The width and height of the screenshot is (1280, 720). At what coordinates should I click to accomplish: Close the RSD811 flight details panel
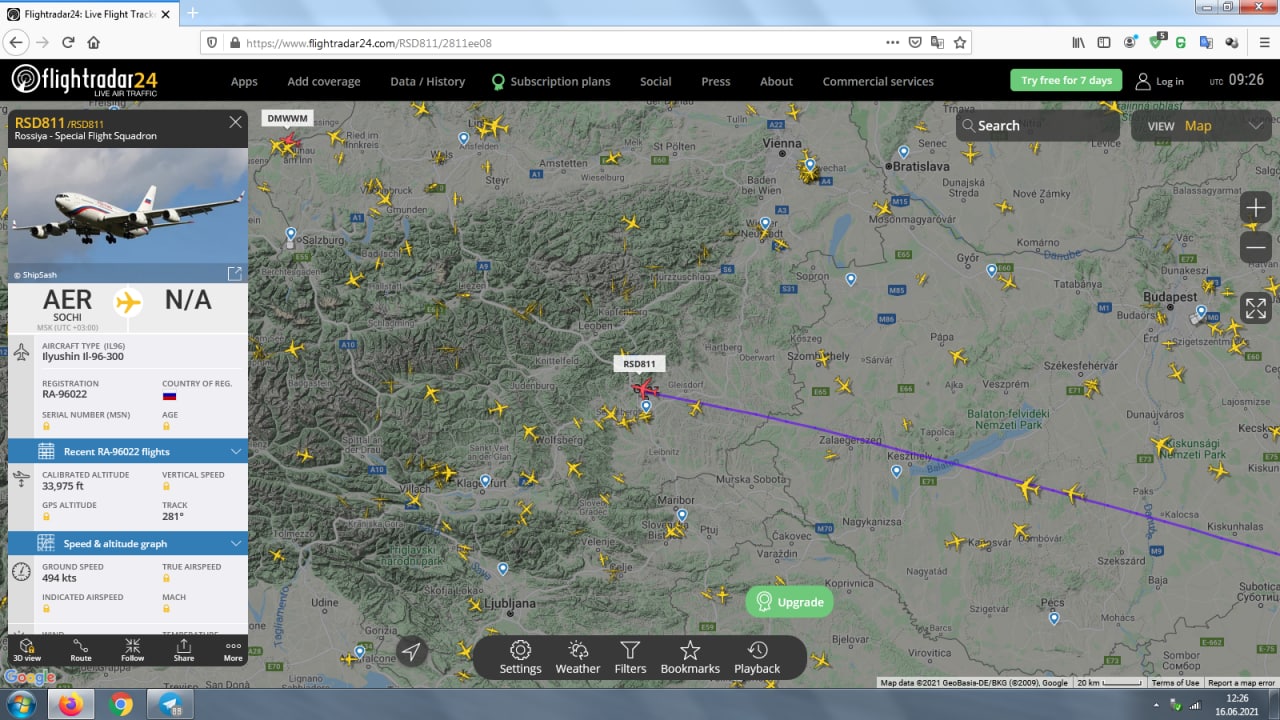coord(235,122)
